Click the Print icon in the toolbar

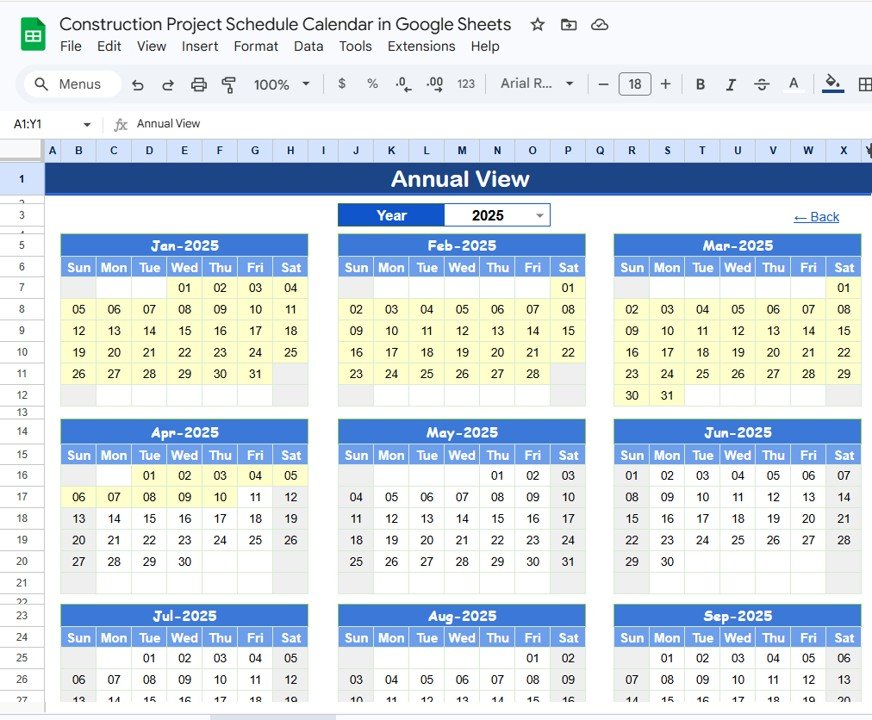click(x=199, y=84)
